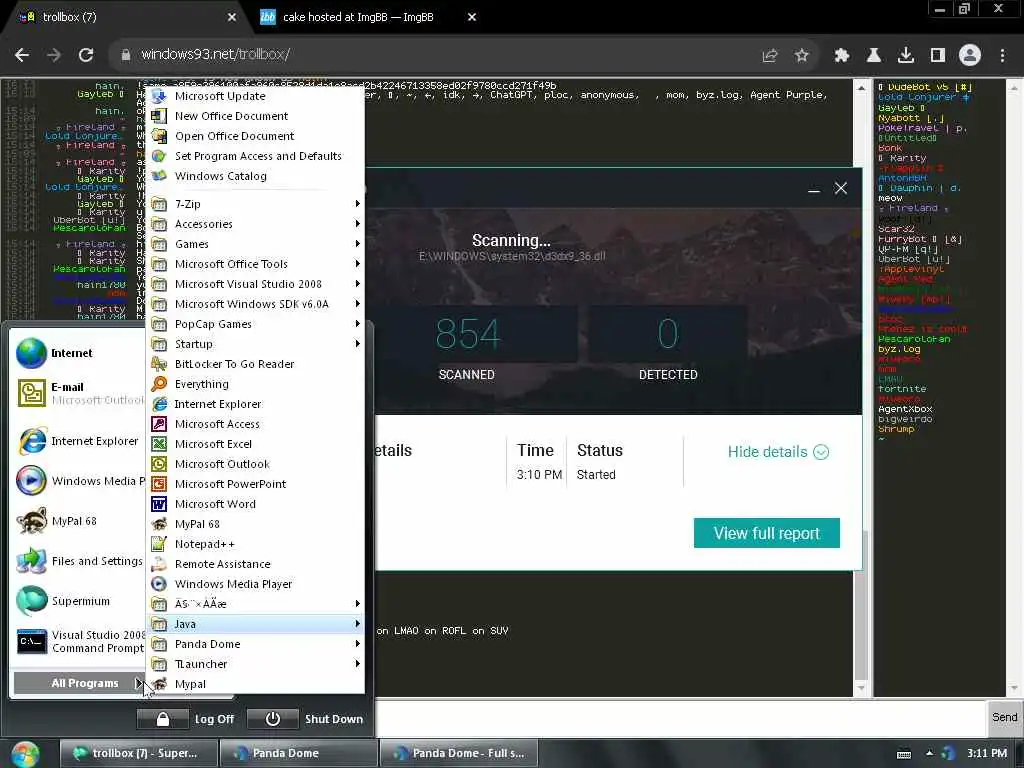Switch to Panda Dome - Full scan taskbar item
The image size is (1024, 768).
pos(458,753)
